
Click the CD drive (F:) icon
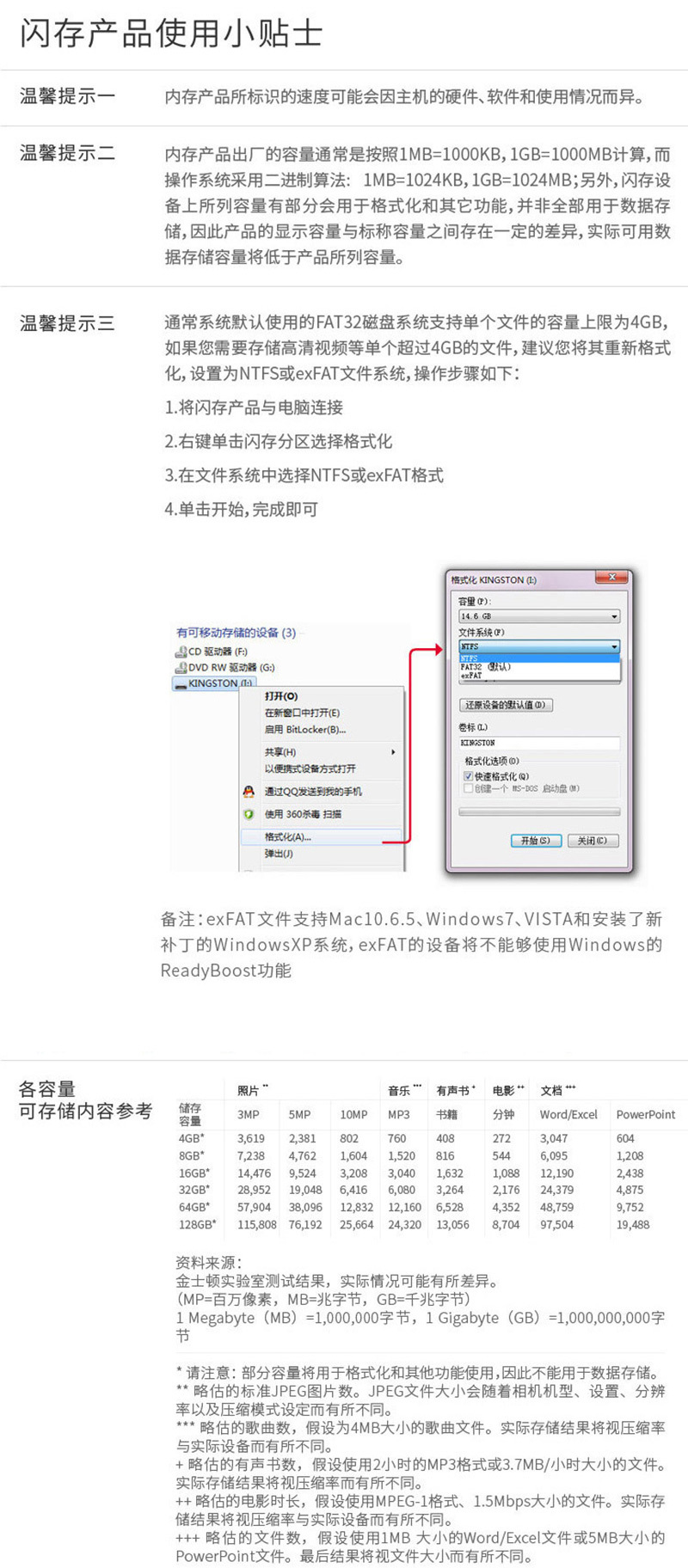(x=181, y=652)
